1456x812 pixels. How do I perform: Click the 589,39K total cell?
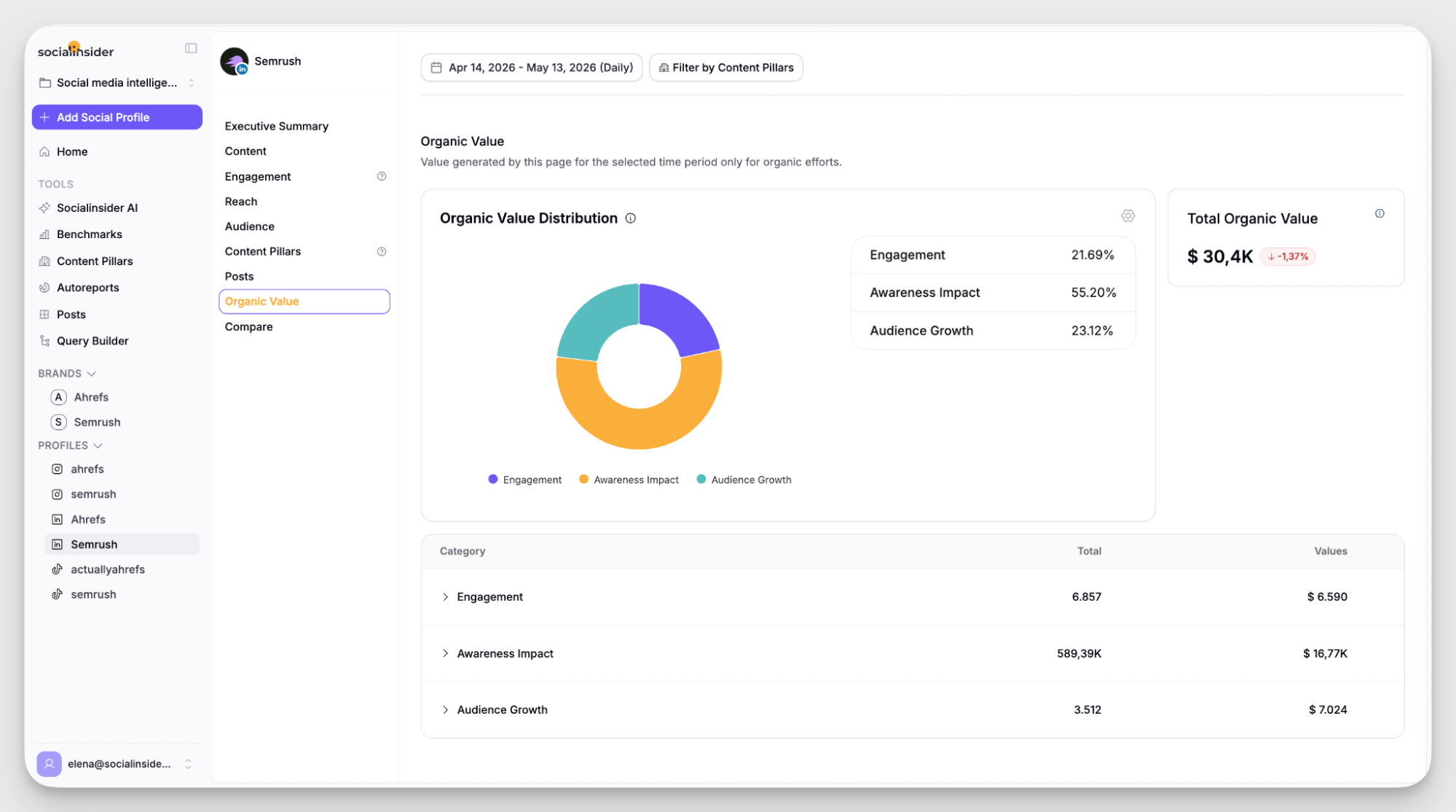click(1079, 654)
